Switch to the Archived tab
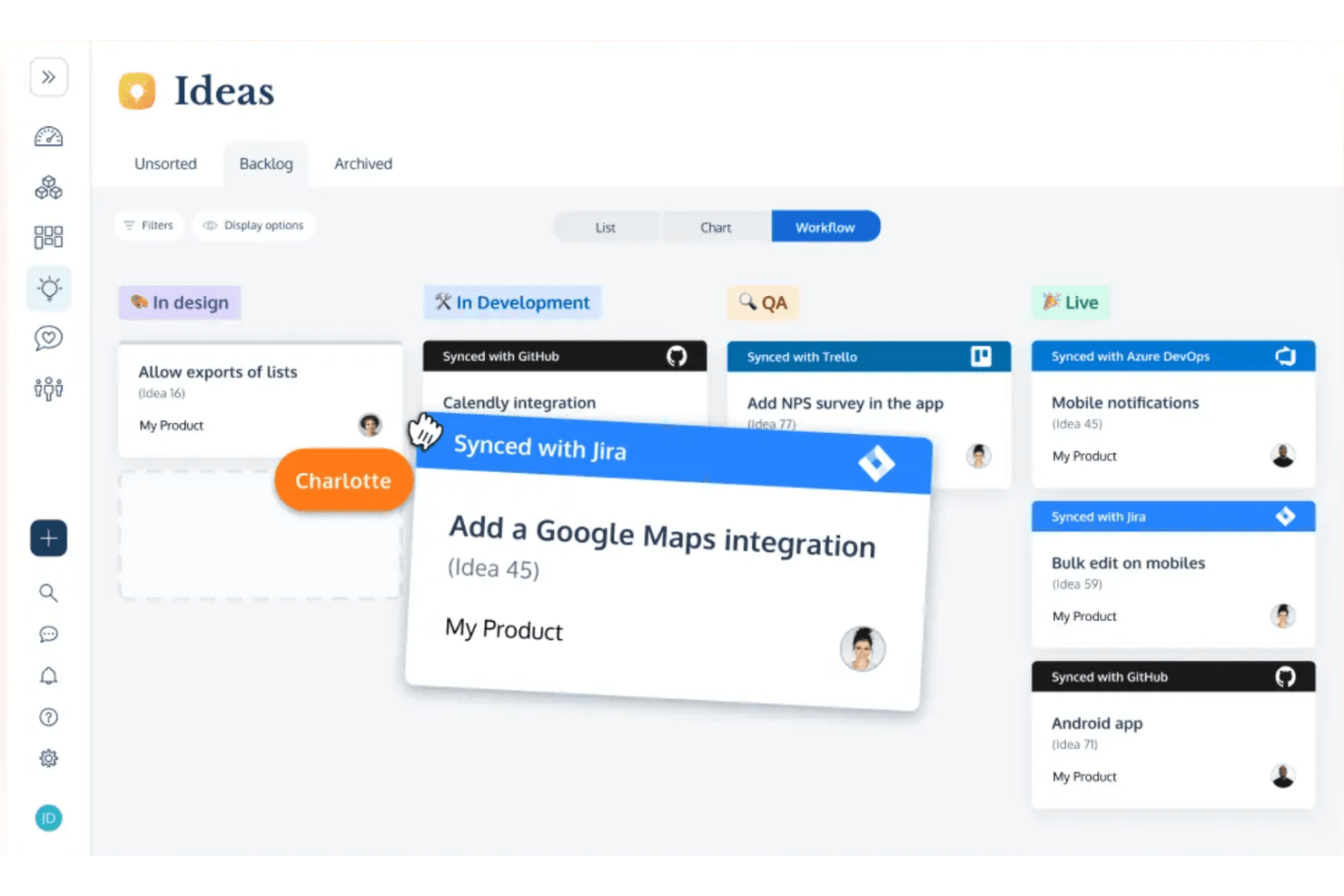The width and height of the screenshot is (1344, 896). 363,164
